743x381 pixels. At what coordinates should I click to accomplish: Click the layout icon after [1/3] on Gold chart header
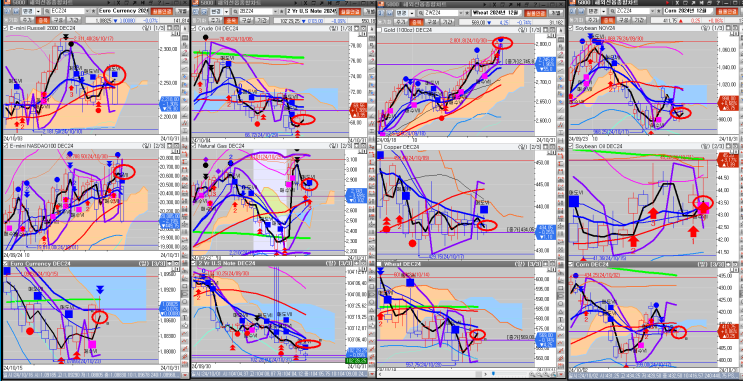(x=545, y=29)
